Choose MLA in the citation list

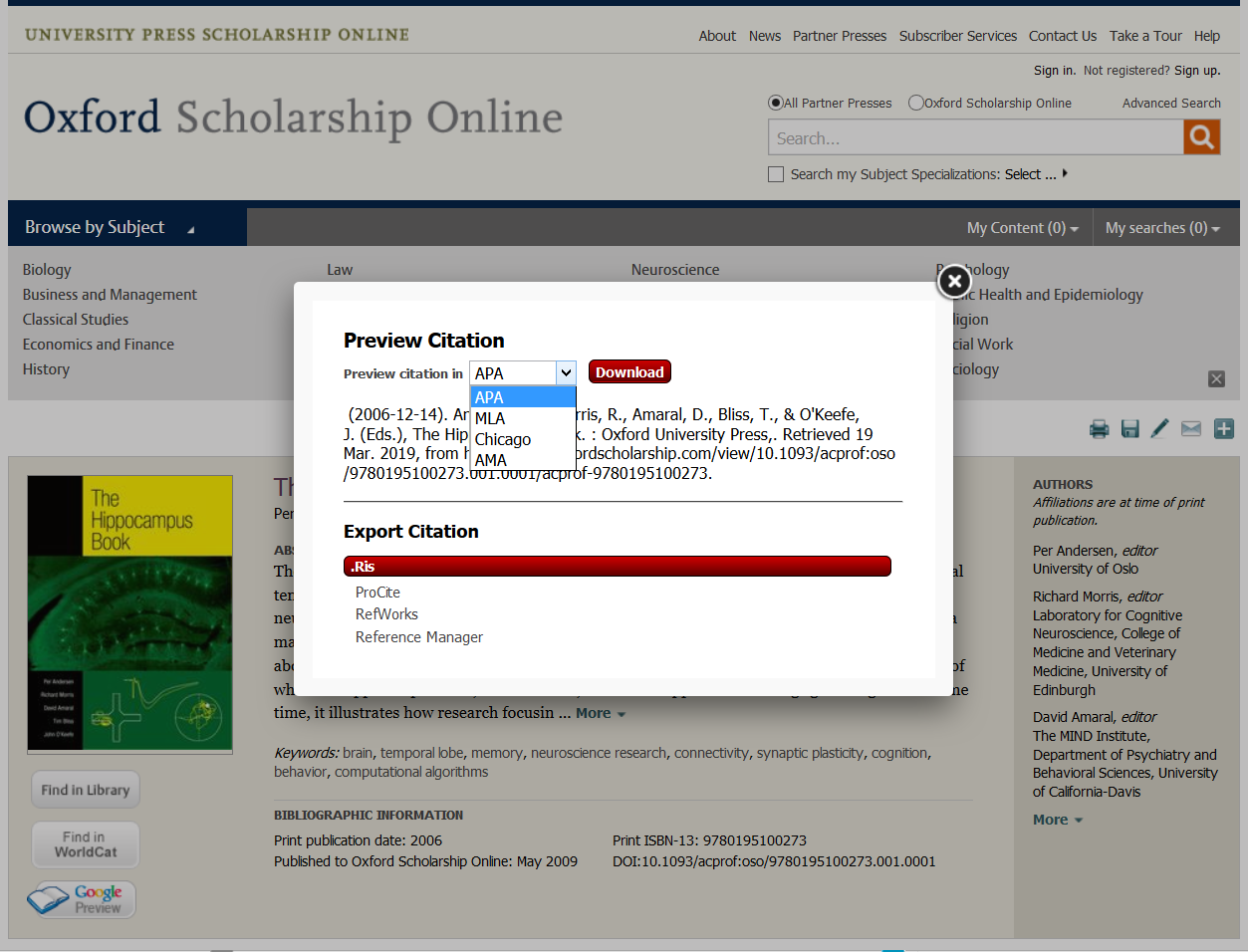point(523,418)
